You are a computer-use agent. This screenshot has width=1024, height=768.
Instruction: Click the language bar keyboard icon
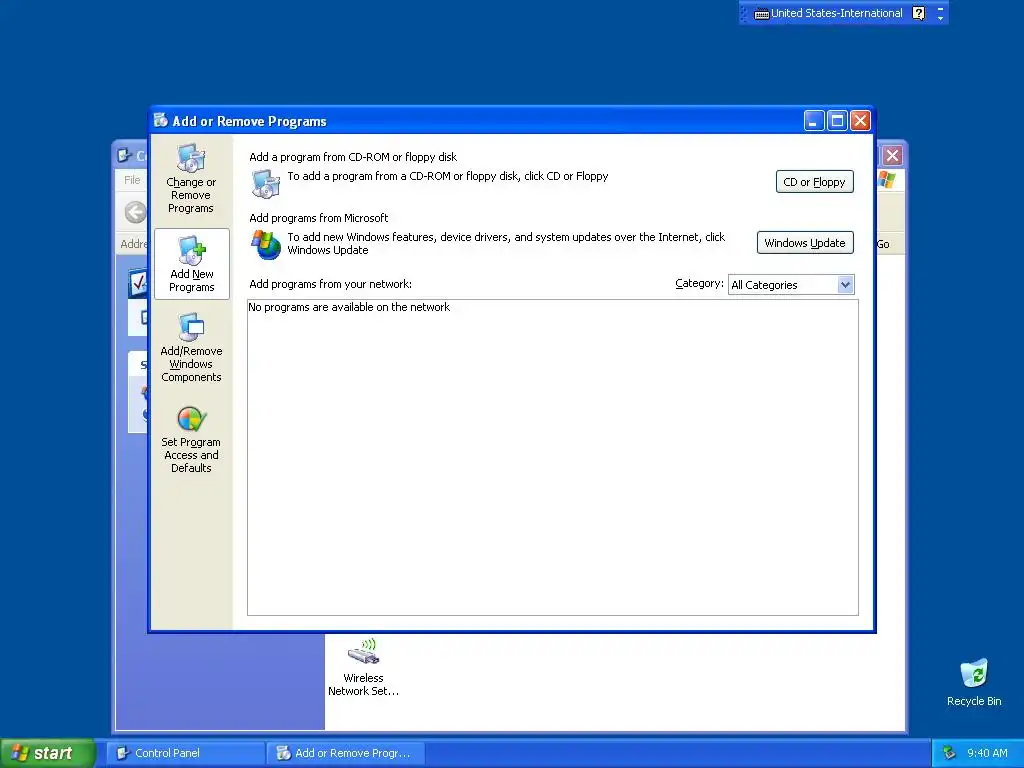click(x=761, y=14)
